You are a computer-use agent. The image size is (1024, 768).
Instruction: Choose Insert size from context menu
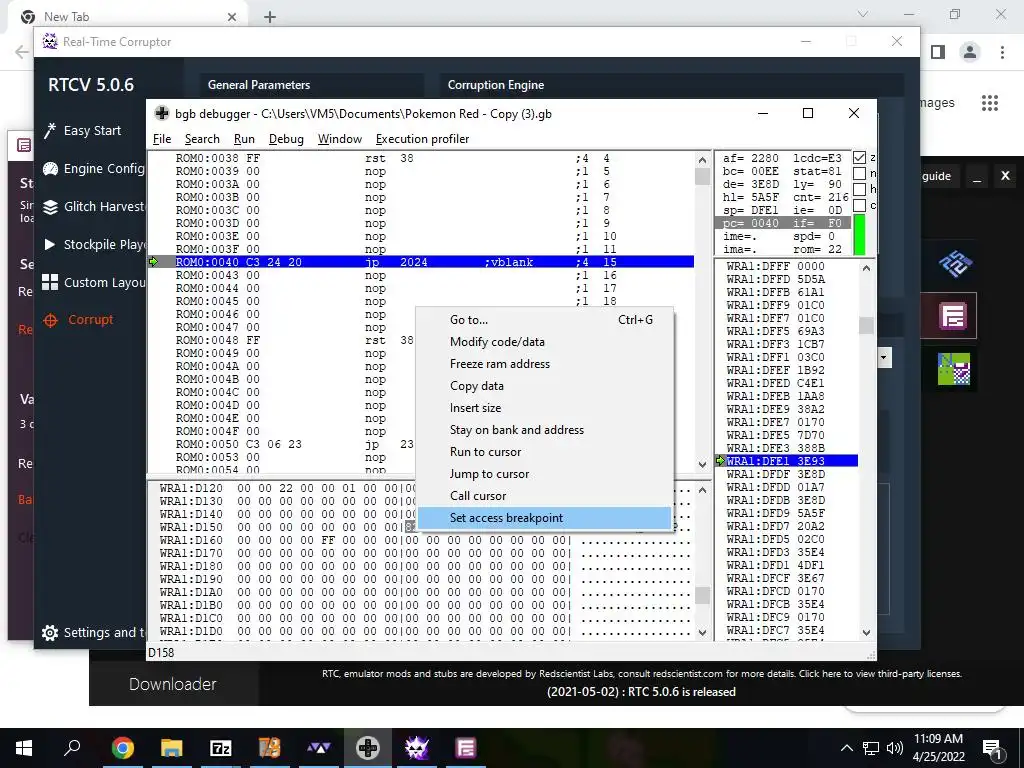(545, 408)
